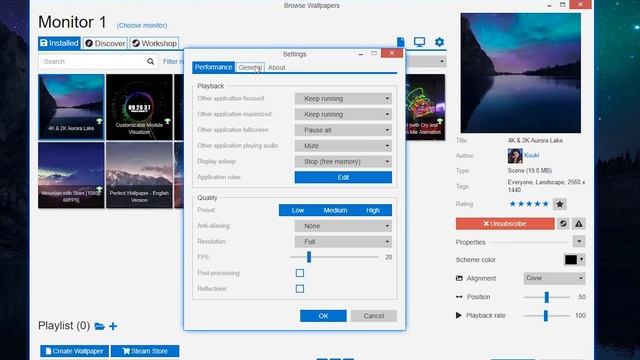Confirm settings with OK button

pos(323,316)
